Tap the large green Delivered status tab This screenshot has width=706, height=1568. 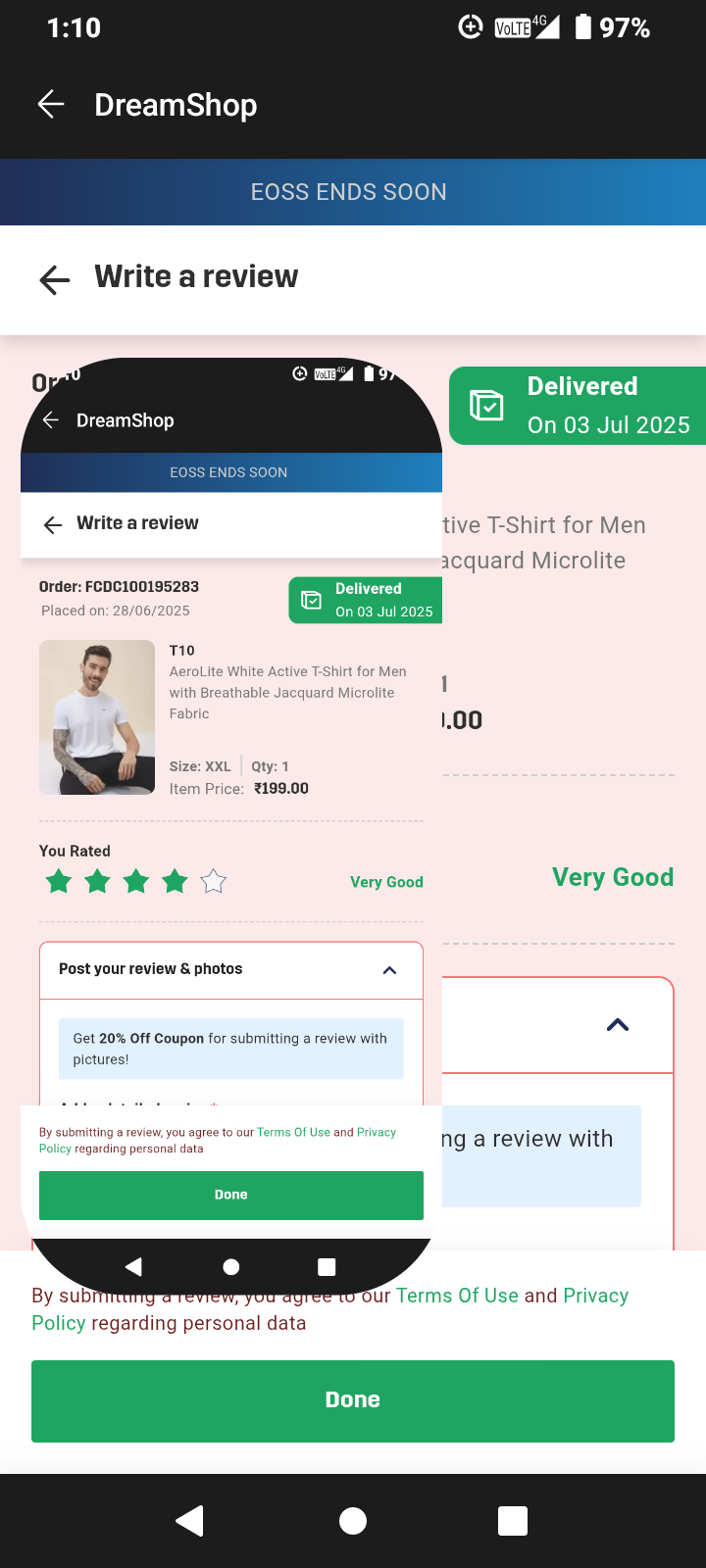point(579,406)
